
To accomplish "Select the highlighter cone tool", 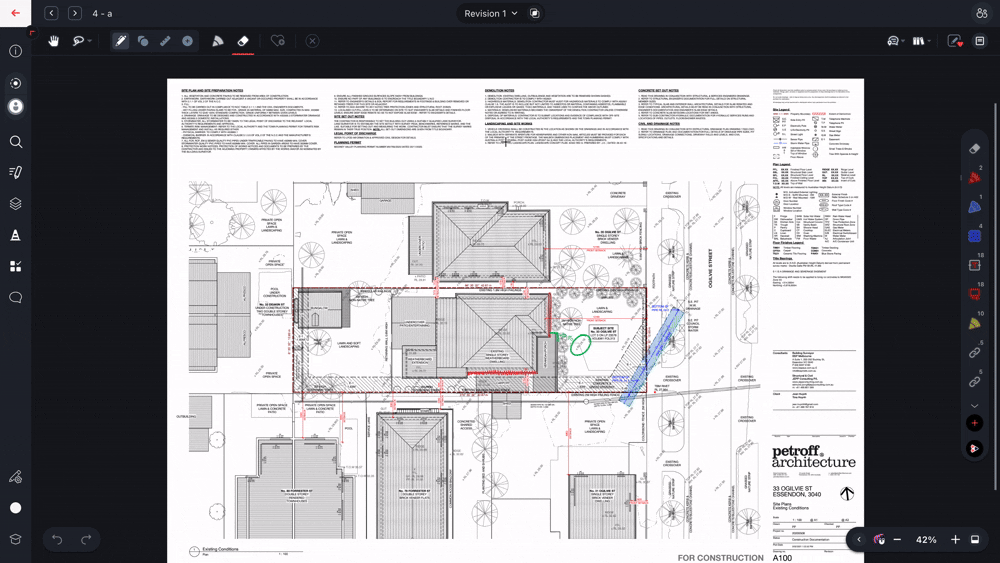I will point(217,41).
